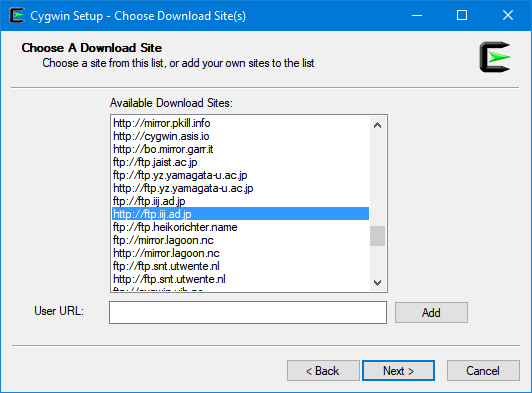Viewport: 532px width, 393px height.
Task: Maximize the Cygwin Setup window
Action: click(x=462, y=15)
